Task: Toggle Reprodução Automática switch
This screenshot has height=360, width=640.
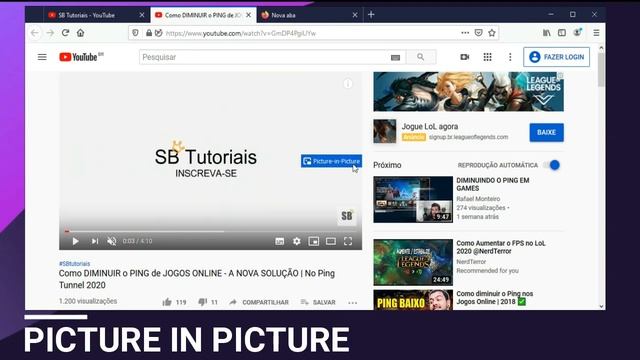Action: (552, 165)
